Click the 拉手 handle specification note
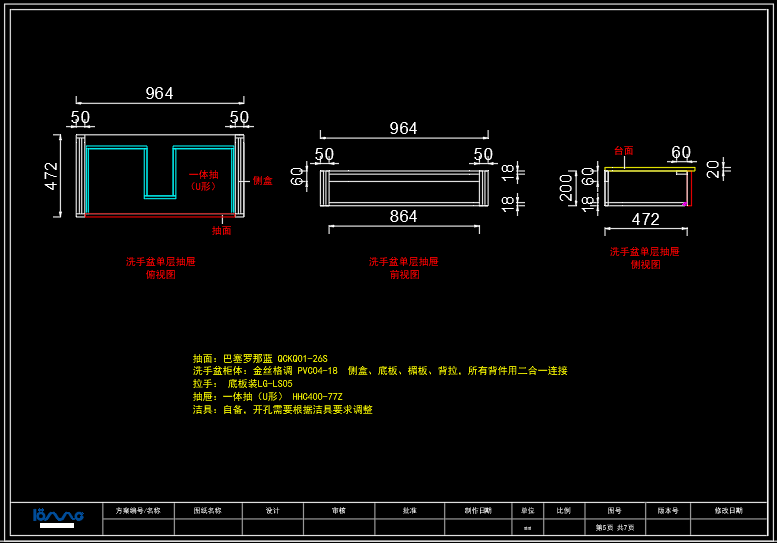The image size is (777, 543). 243,384
